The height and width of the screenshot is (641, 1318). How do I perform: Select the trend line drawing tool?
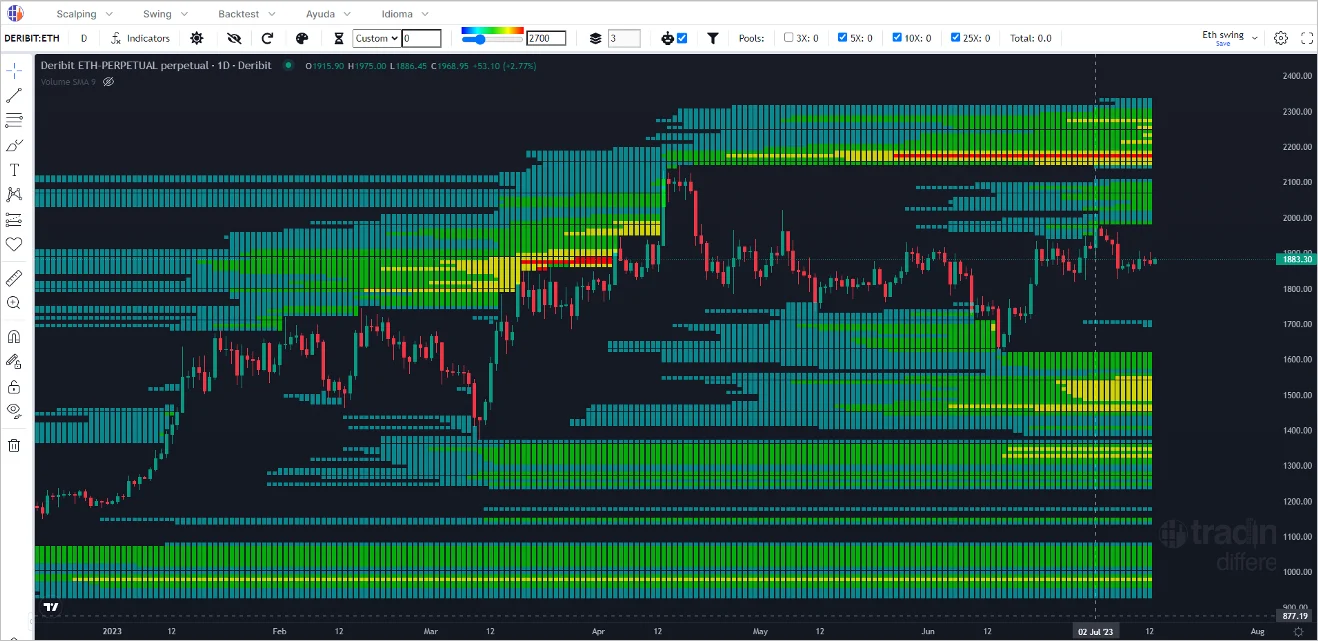click(14, 94)
